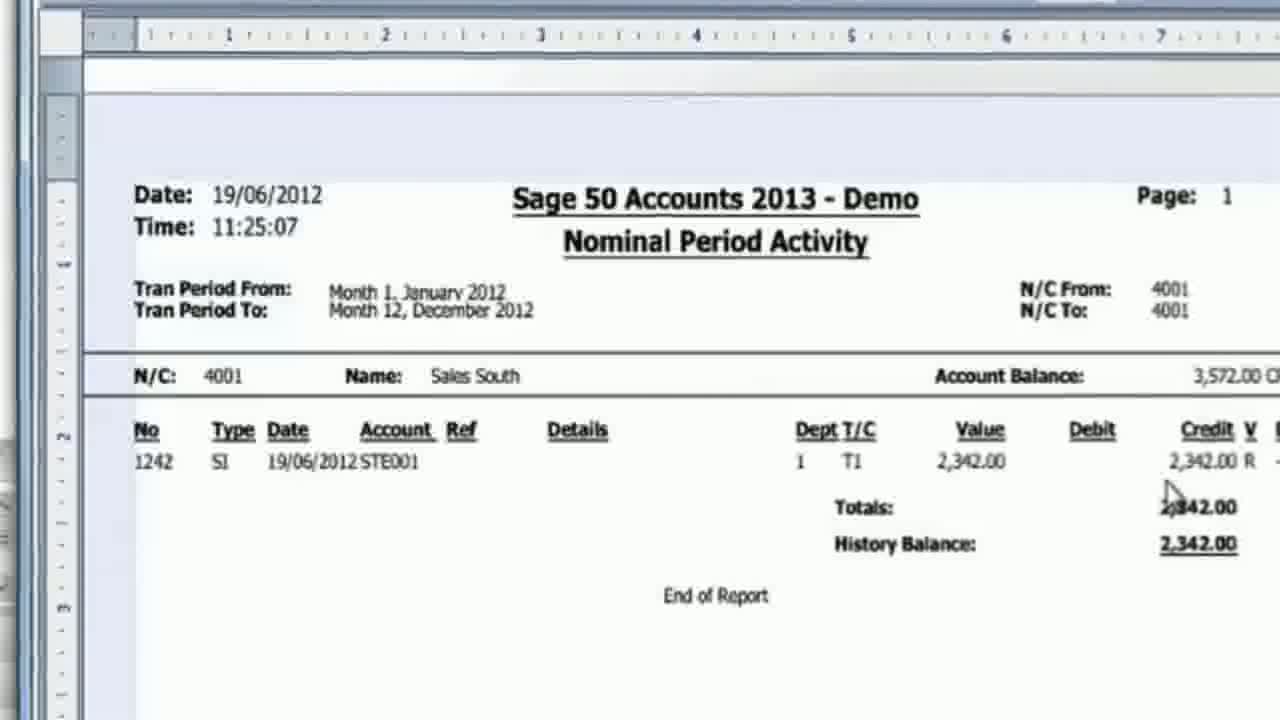The width and height of the screenshot is (1280, 720).
Task: Click the 'End of Report' text
Action: (x=716, y=596)
